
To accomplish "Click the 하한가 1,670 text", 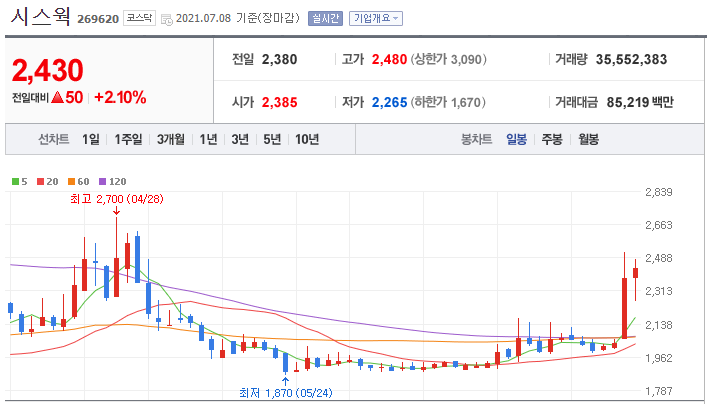I will (448, 103).
